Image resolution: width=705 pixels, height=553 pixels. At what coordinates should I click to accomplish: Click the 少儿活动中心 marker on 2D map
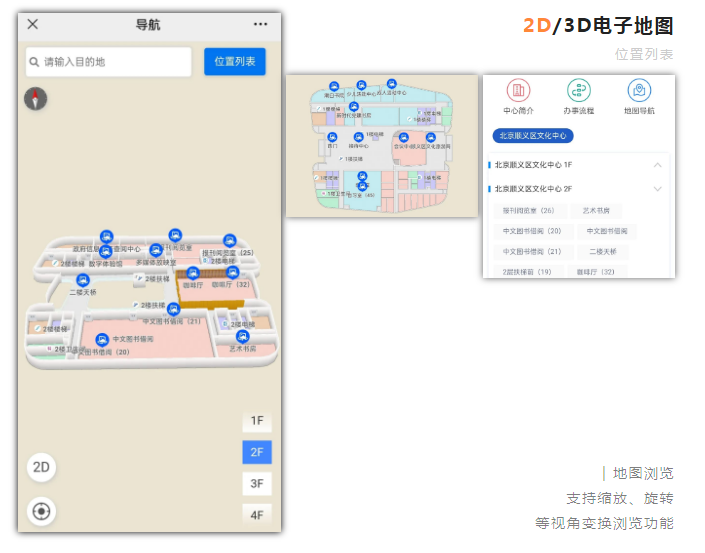(361, 85)
